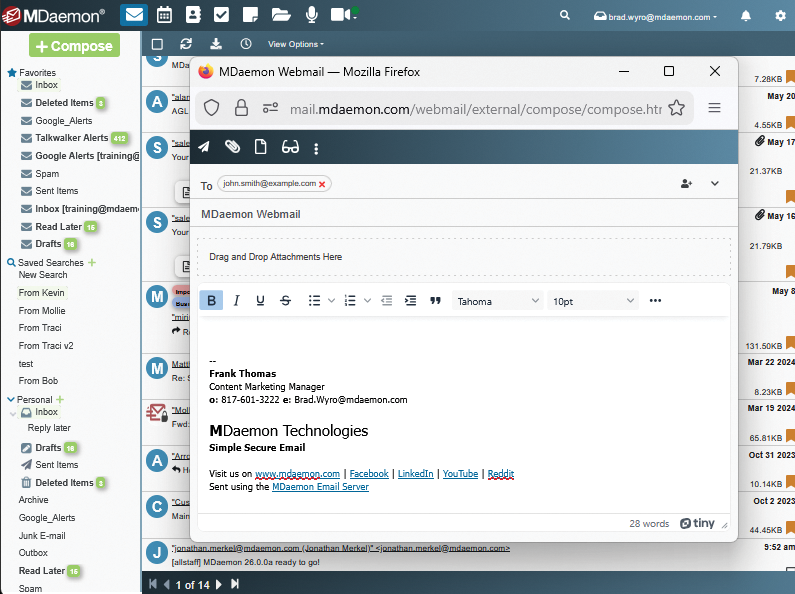
Task: Toggle bold formatting button
Action: 211,301
